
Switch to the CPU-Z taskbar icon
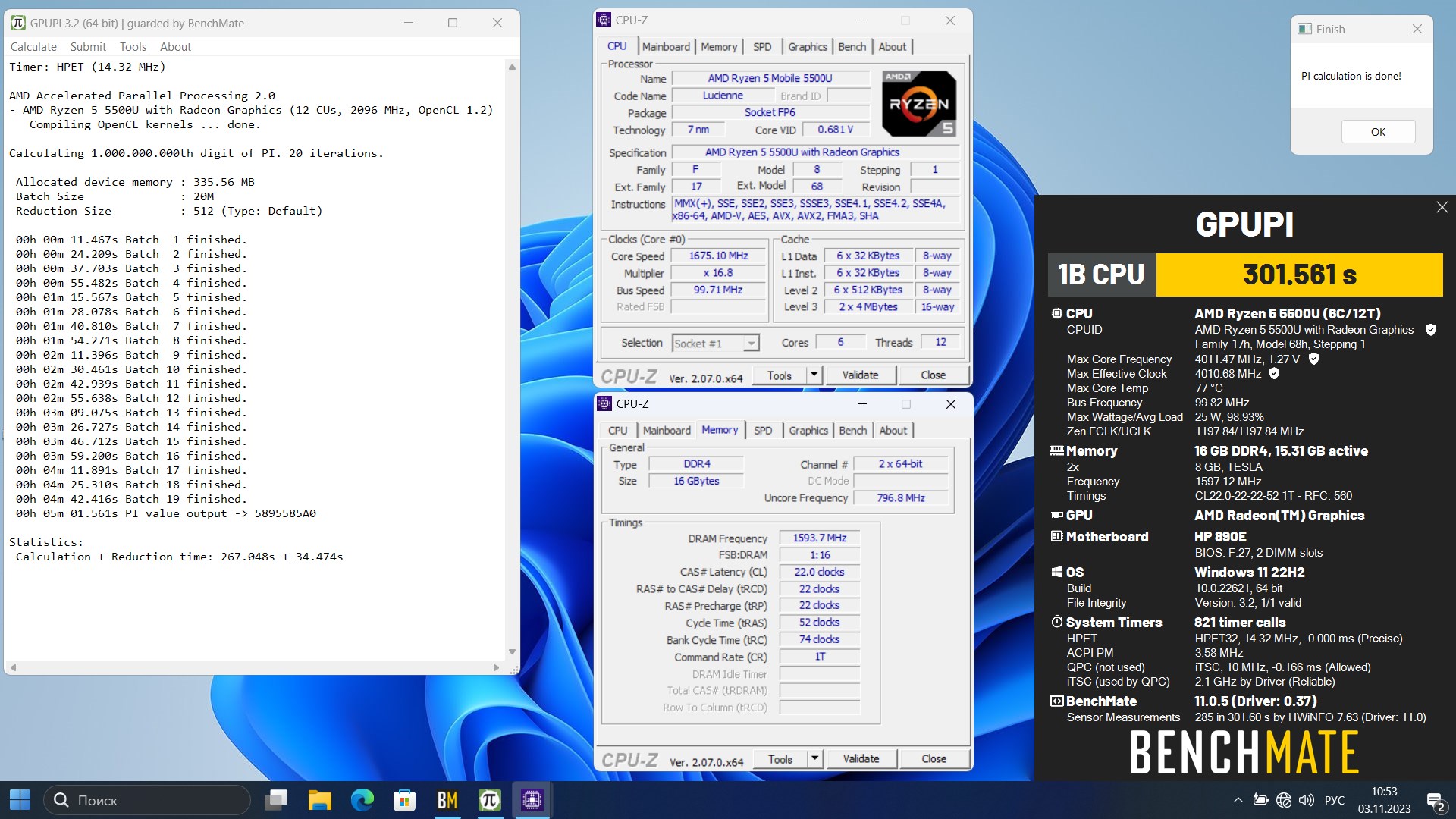(532, 800)
